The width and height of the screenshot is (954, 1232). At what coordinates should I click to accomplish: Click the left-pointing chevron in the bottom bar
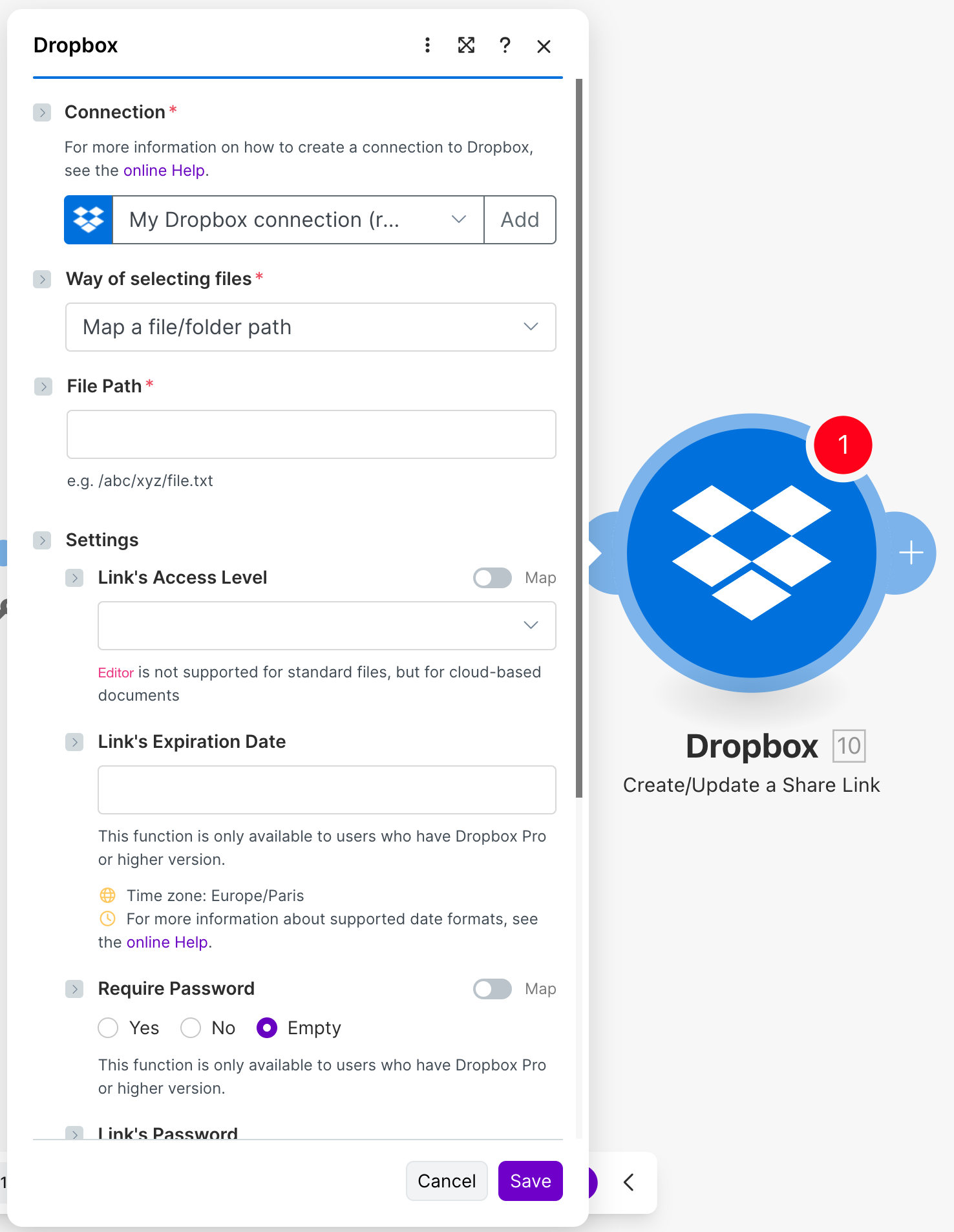[629, 1182]
